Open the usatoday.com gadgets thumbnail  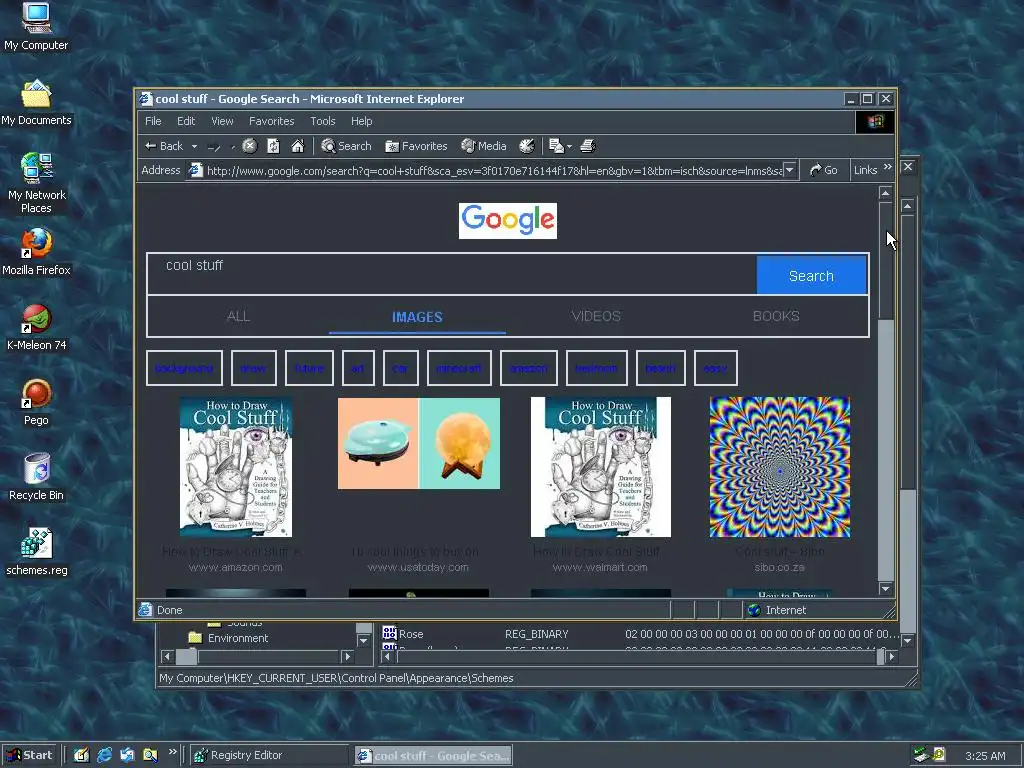pos(419,443)
